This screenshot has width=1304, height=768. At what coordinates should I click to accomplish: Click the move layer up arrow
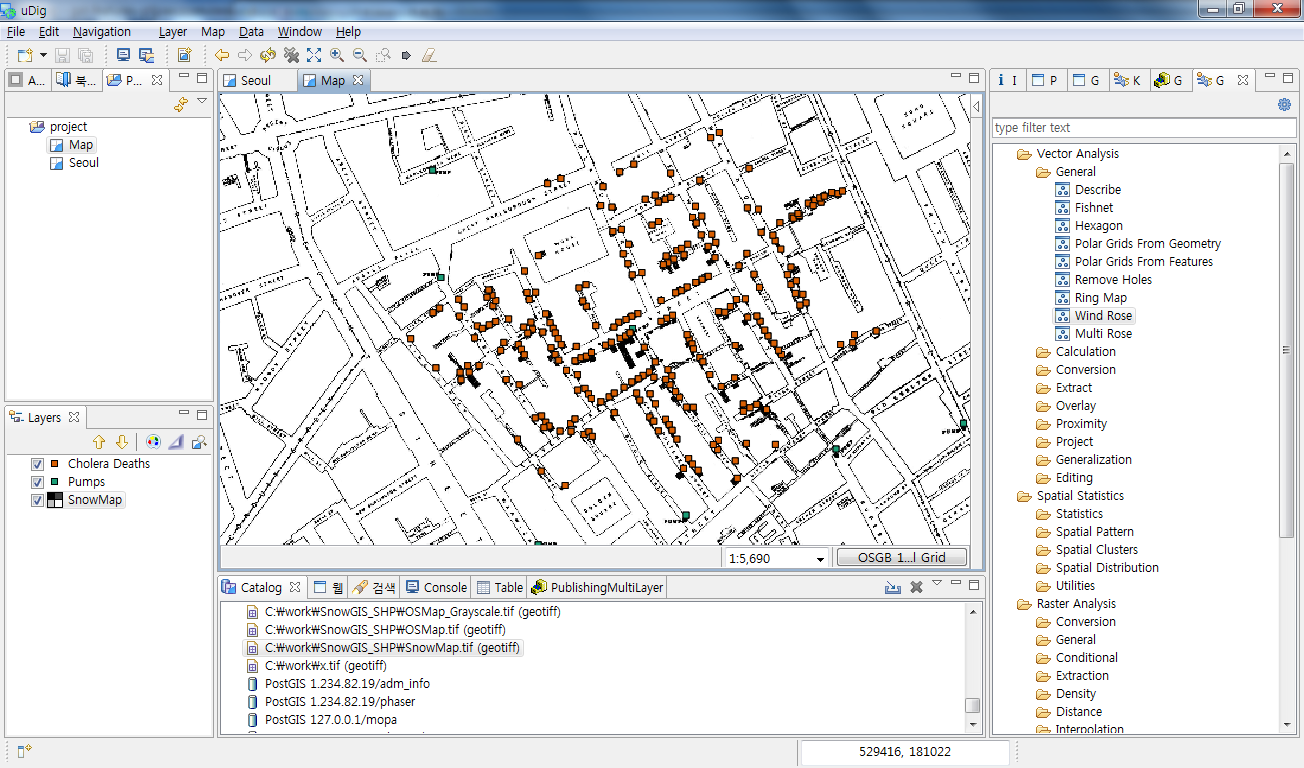tap(99, 442)
